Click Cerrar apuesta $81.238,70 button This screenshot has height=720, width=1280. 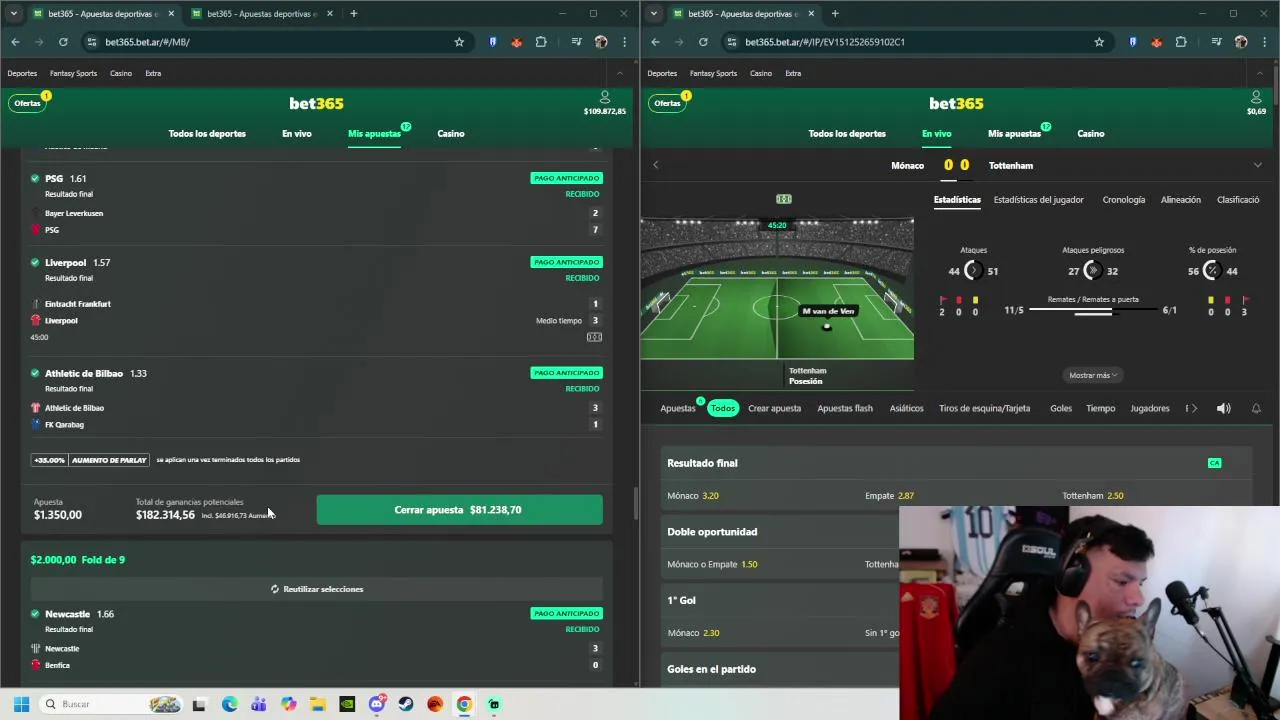460,510
